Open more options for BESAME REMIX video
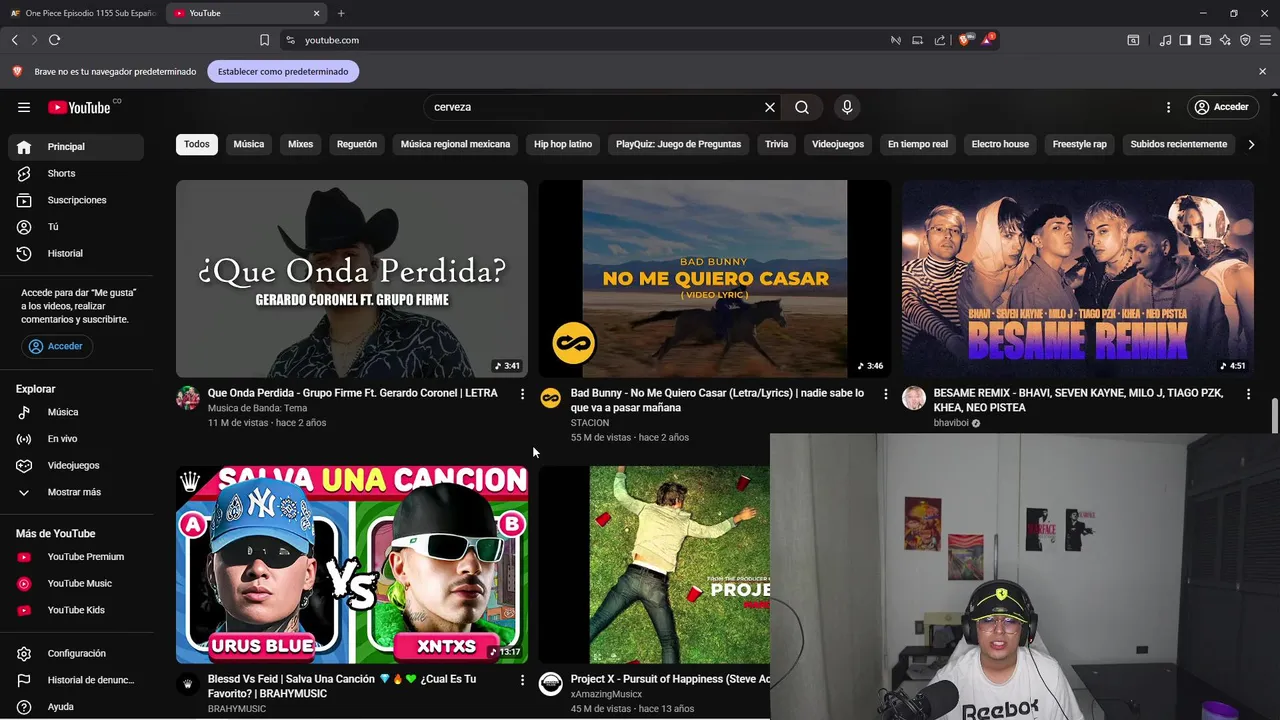This screenshot has height=720, width=1280. (x=1248, y=394)
